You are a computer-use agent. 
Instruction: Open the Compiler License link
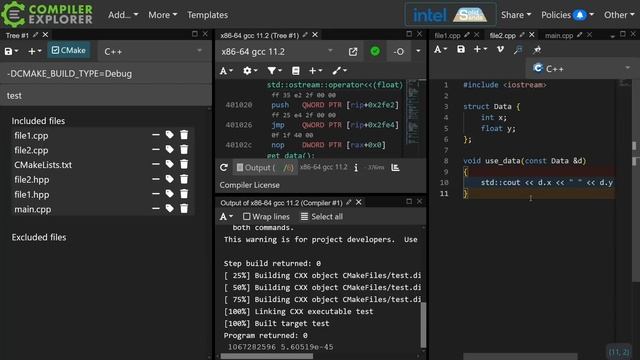click(249, 185)
